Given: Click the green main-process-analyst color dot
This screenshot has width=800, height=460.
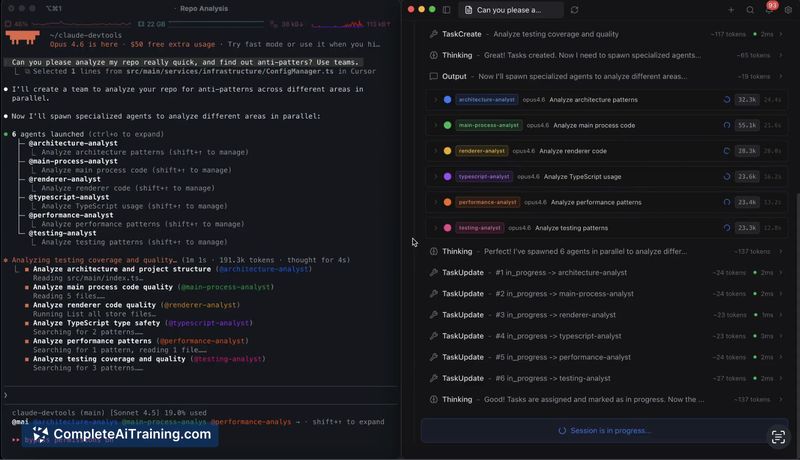Looking at the screenshot, I should [x=447, y=125].
